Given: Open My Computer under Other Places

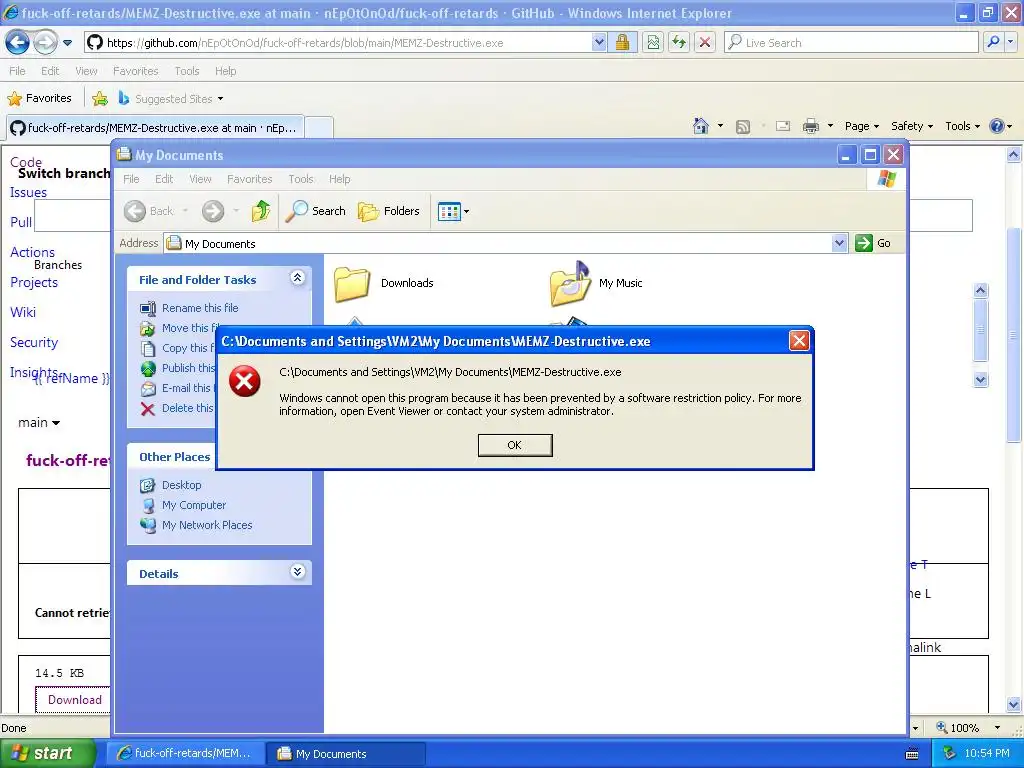Looking at the screenshot, I should pyautogui.click(x=194, y=505).
